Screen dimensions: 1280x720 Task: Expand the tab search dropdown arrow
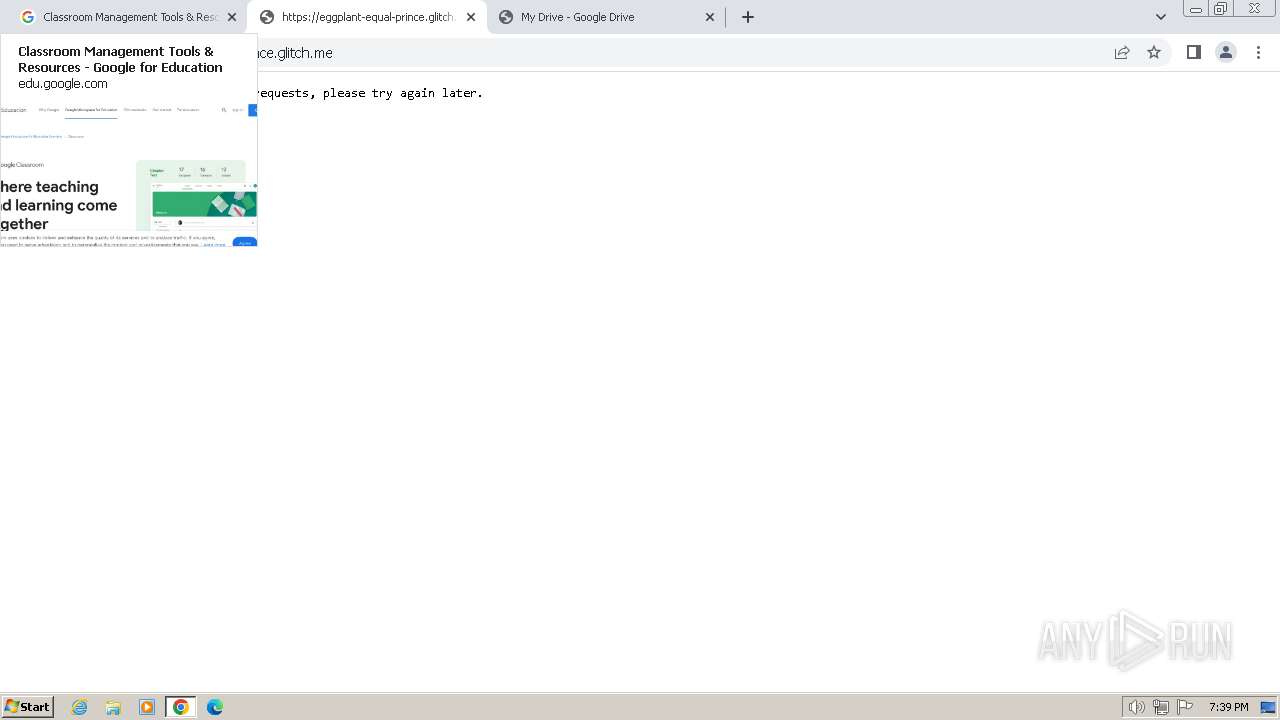click(1161, 17)
